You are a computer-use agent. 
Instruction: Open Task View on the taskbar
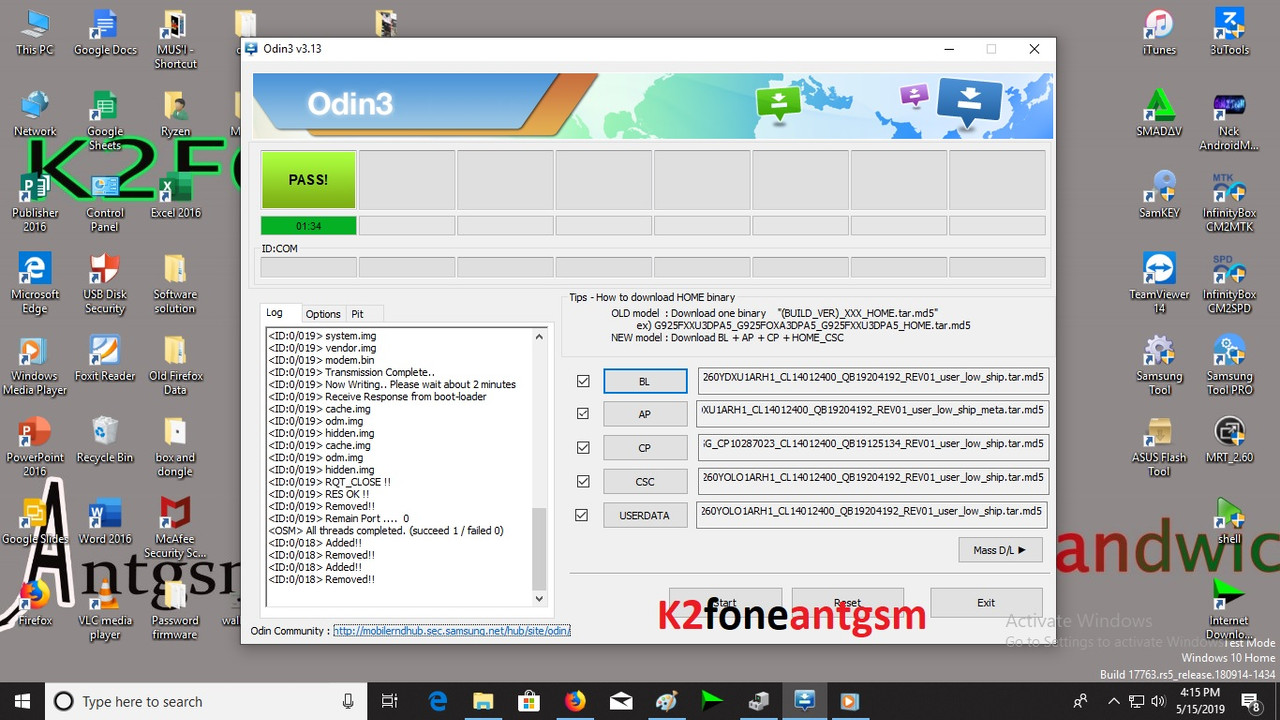point(390,701)
